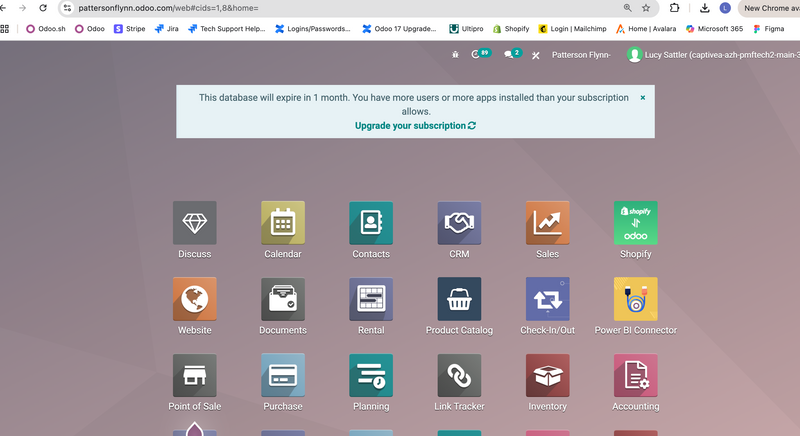Open the Stripe bookmark
800x436 pixels.
(x=130, y=29)
